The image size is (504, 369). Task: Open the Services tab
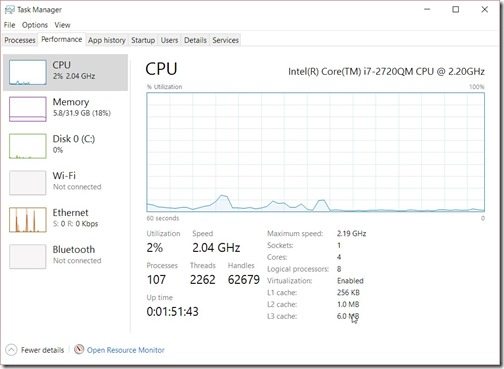[226, 40]
